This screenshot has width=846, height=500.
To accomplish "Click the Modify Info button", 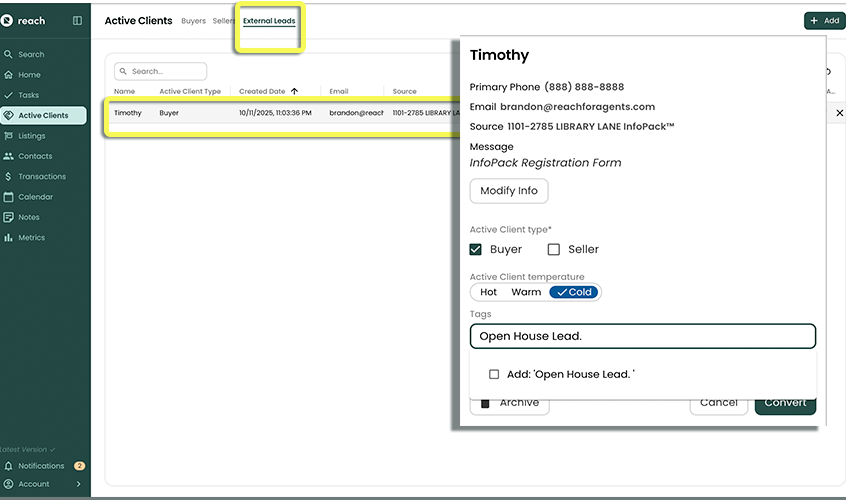I will point(508,191).
